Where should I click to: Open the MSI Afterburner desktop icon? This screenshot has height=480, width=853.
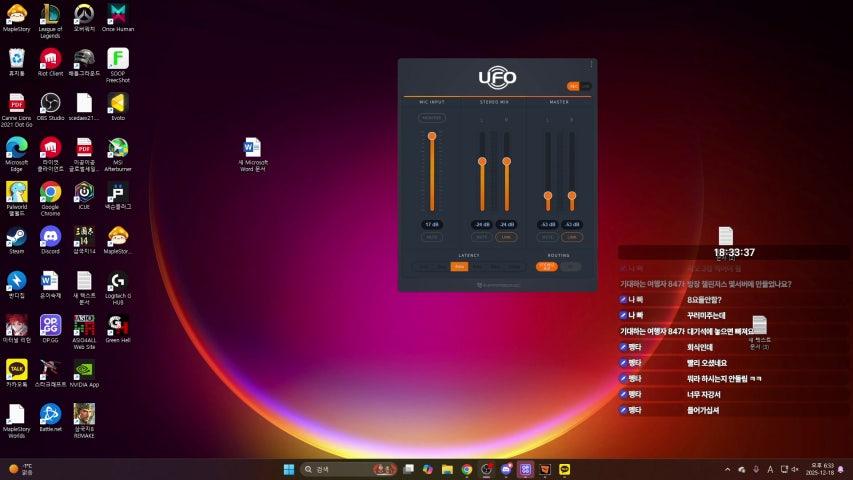click(x=117, y=147)
